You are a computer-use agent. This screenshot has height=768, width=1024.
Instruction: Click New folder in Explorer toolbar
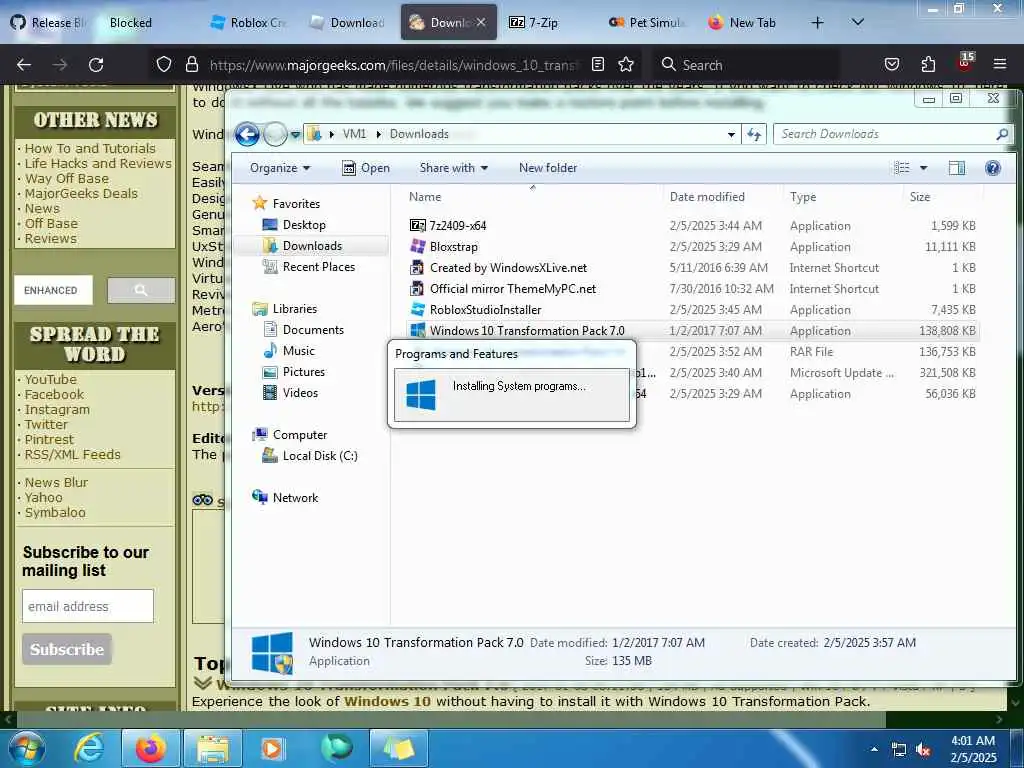(548, 168)
